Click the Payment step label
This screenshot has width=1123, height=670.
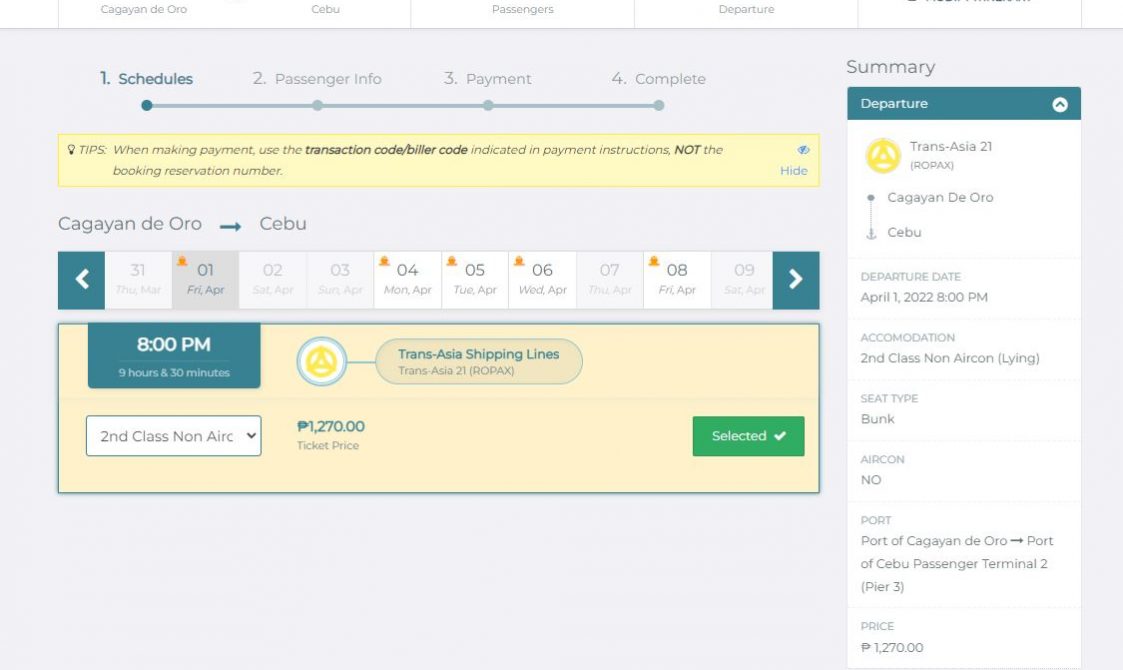(488, 79)
